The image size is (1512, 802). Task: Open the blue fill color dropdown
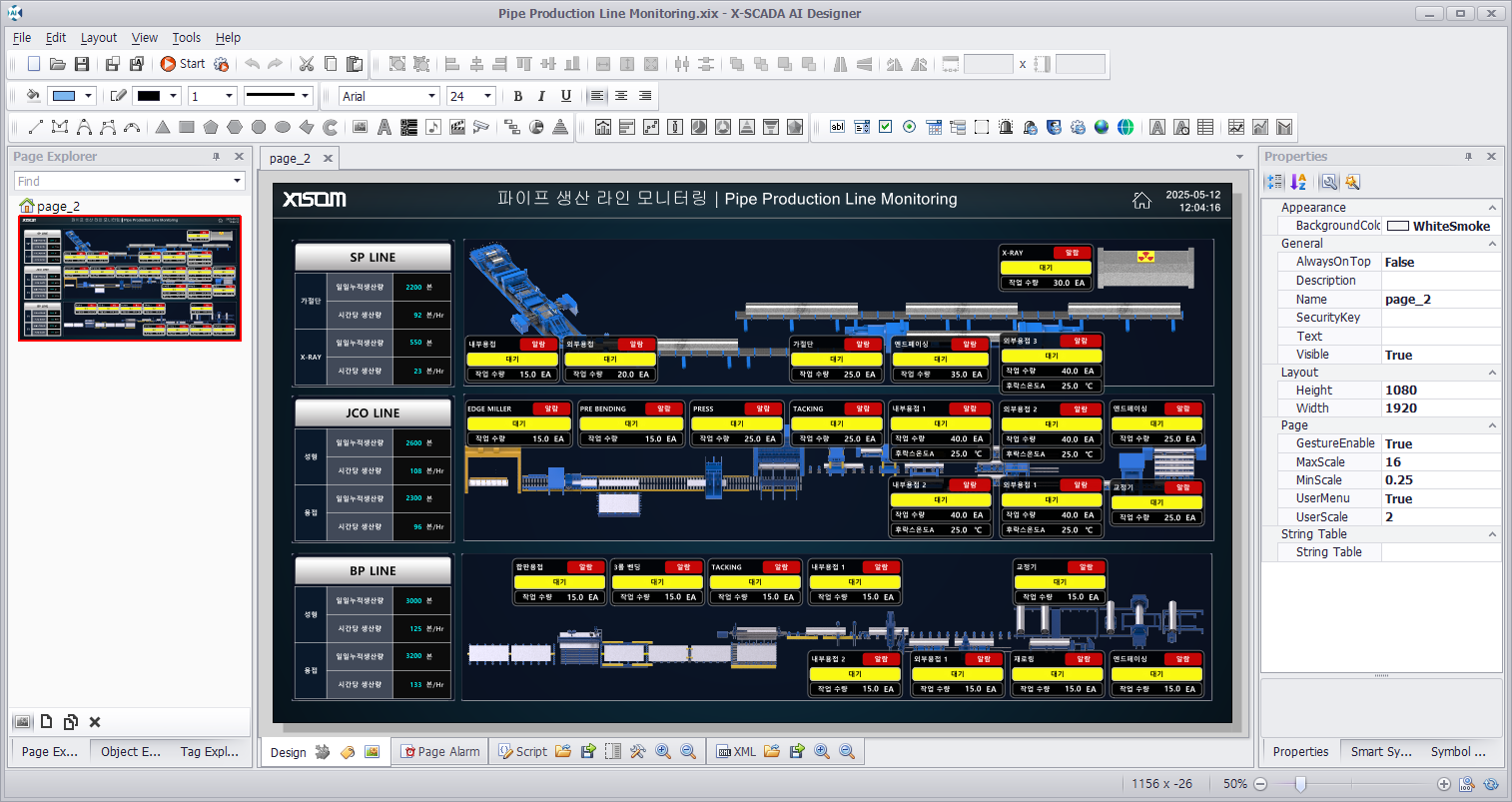[89, 96]
